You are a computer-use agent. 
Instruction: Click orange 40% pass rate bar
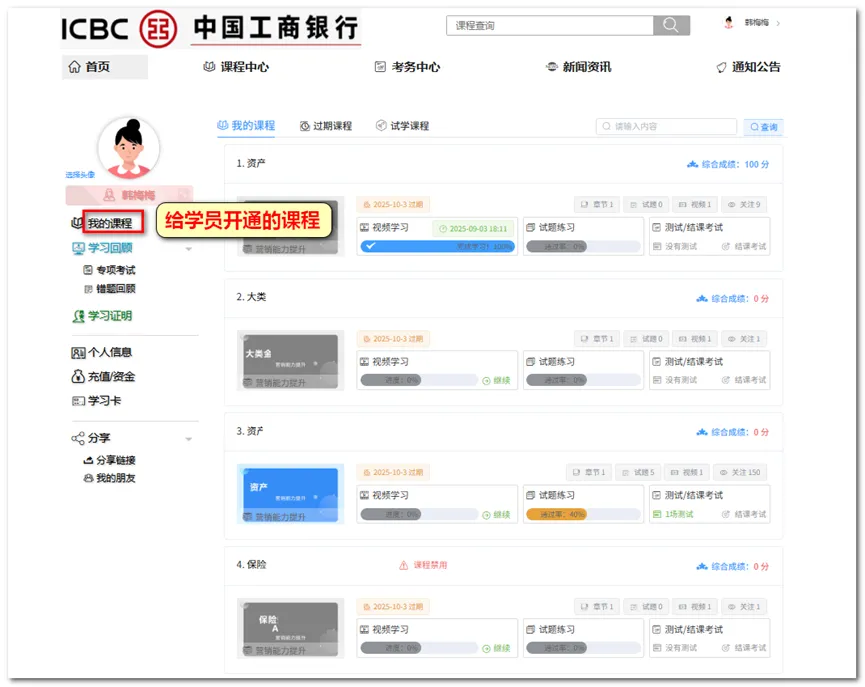click(x=557, y=514)
